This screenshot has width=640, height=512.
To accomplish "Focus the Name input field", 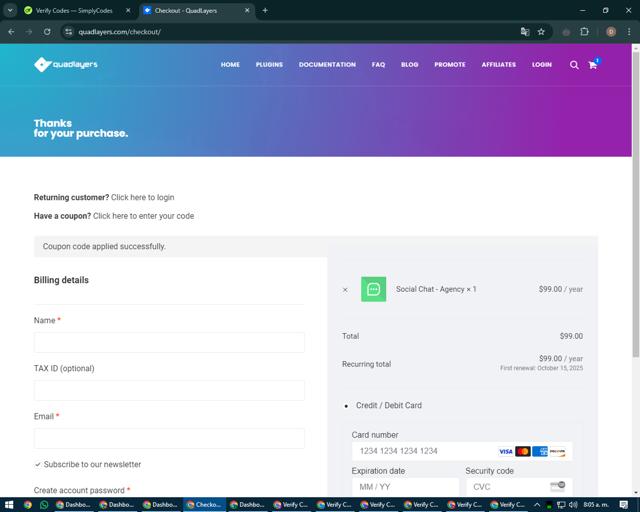I will [x=169, y=342].
